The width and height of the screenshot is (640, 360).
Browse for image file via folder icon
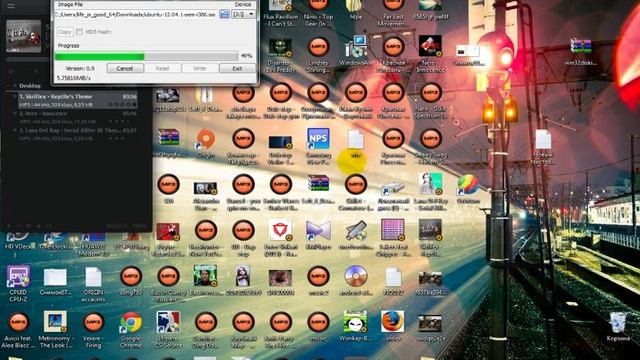coord(224,14)
